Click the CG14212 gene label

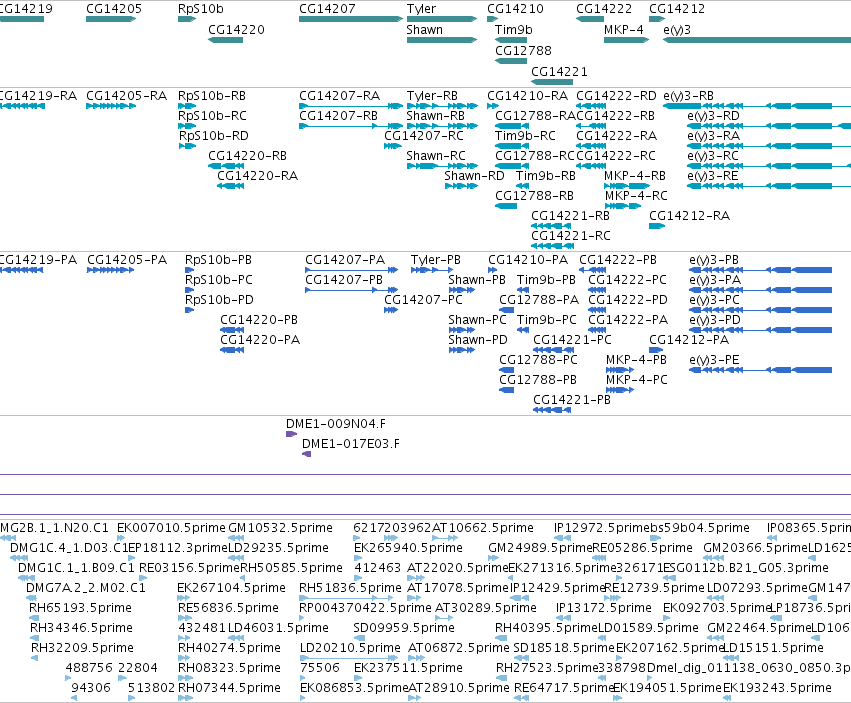677,9
